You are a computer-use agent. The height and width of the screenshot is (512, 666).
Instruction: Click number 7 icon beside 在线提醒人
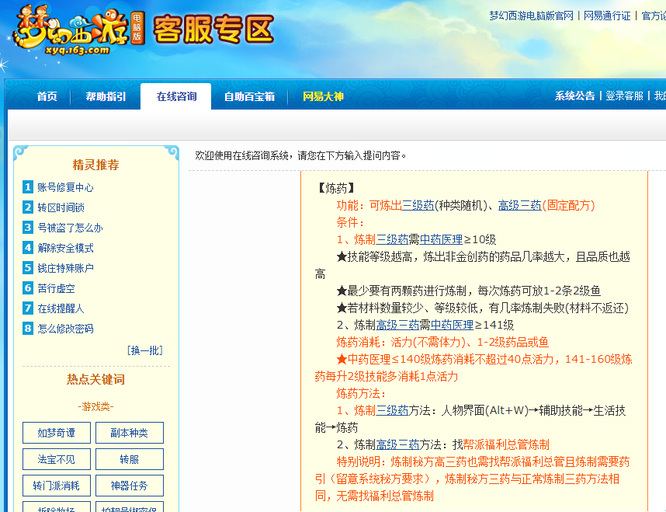[x=28, y=308]
